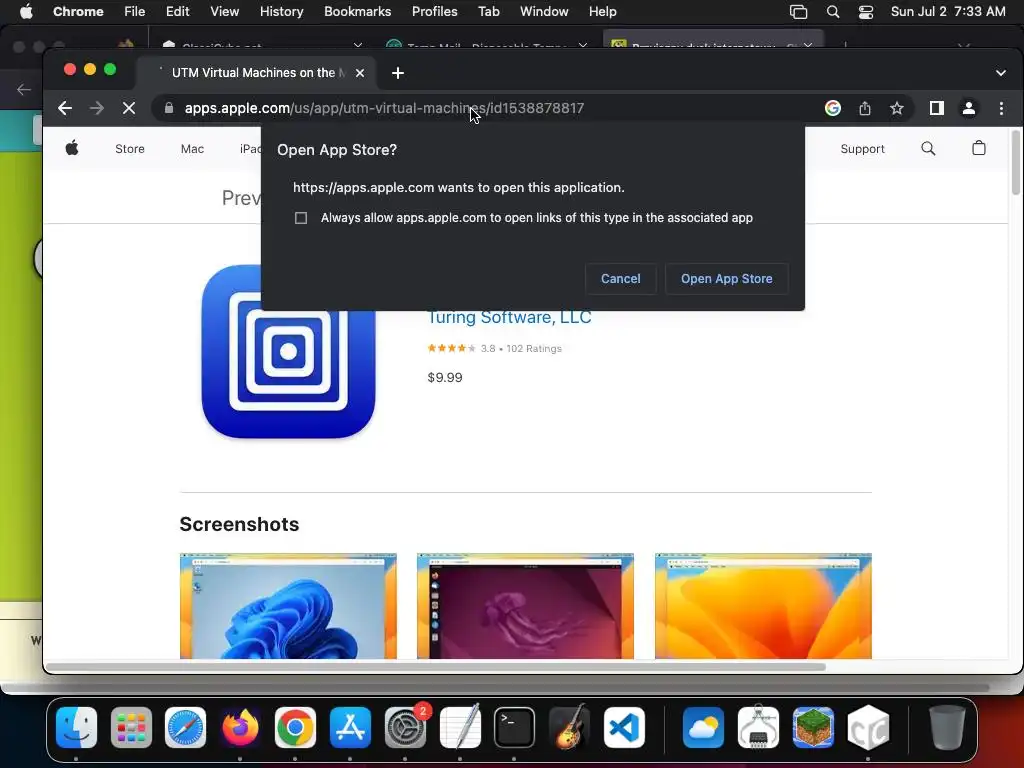Screen dimensions: 1024x768
Task: Open Minecraft block icon in Dock
Action: coord(813,727)
